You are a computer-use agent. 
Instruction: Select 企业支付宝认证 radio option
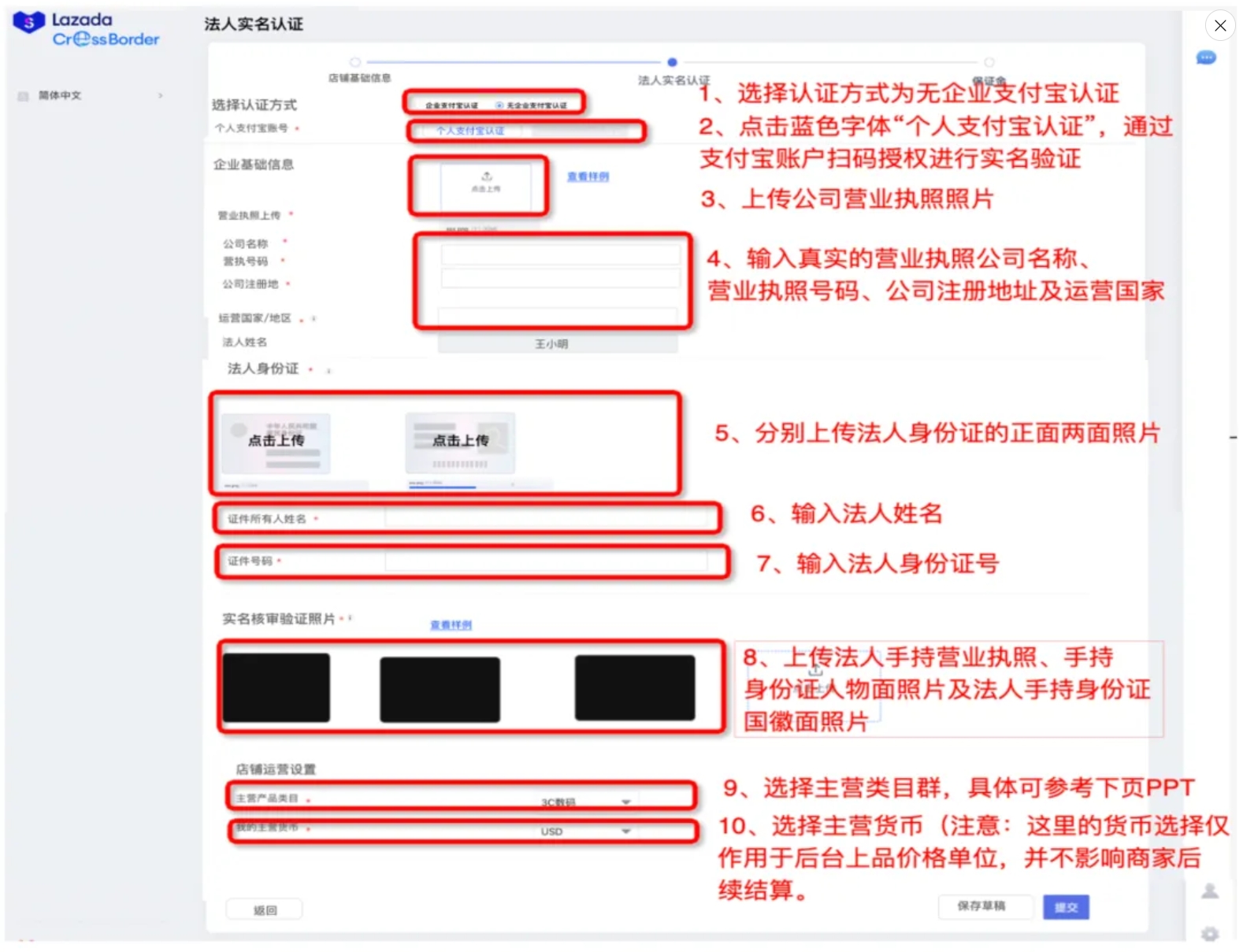pyautogui.click(x=451, y=105)
